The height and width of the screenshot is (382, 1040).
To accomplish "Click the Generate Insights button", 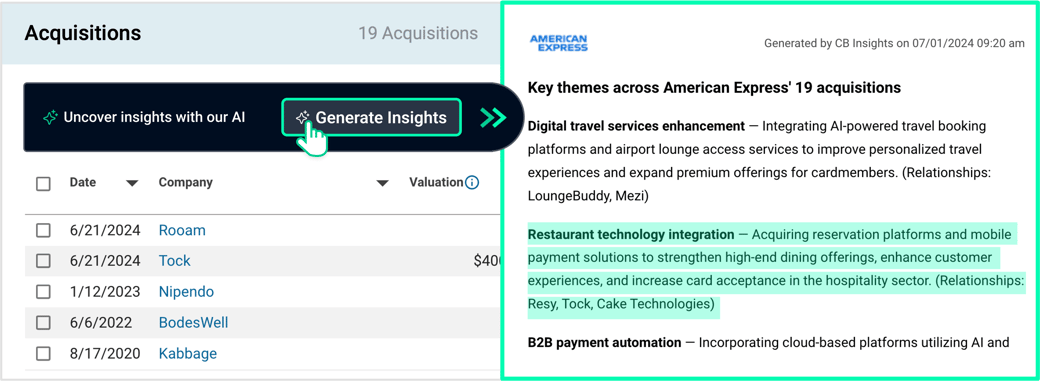I will [x=371, y=117].
